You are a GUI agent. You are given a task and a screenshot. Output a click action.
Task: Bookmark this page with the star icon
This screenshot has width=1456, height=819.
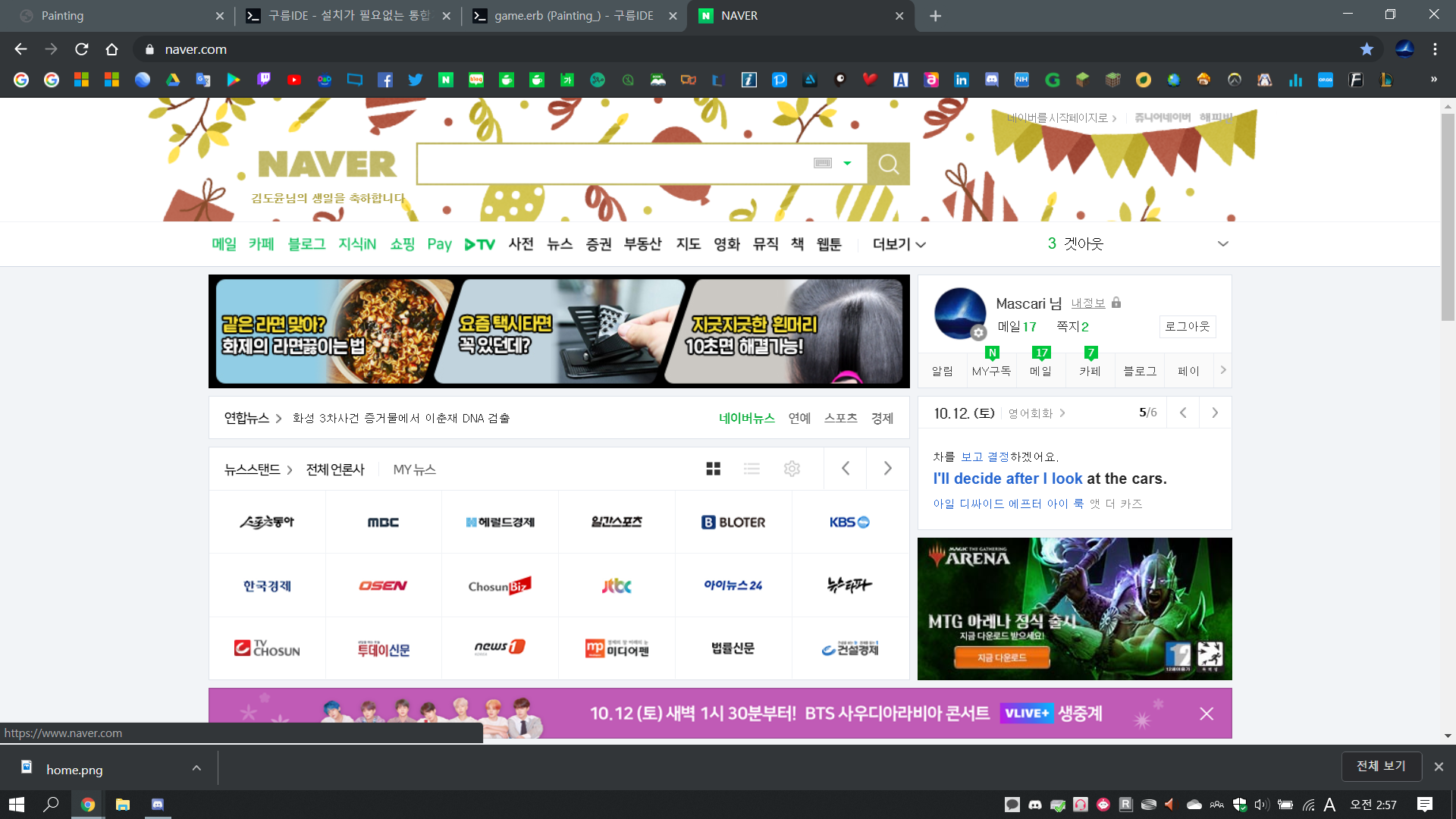[1367, 49]
